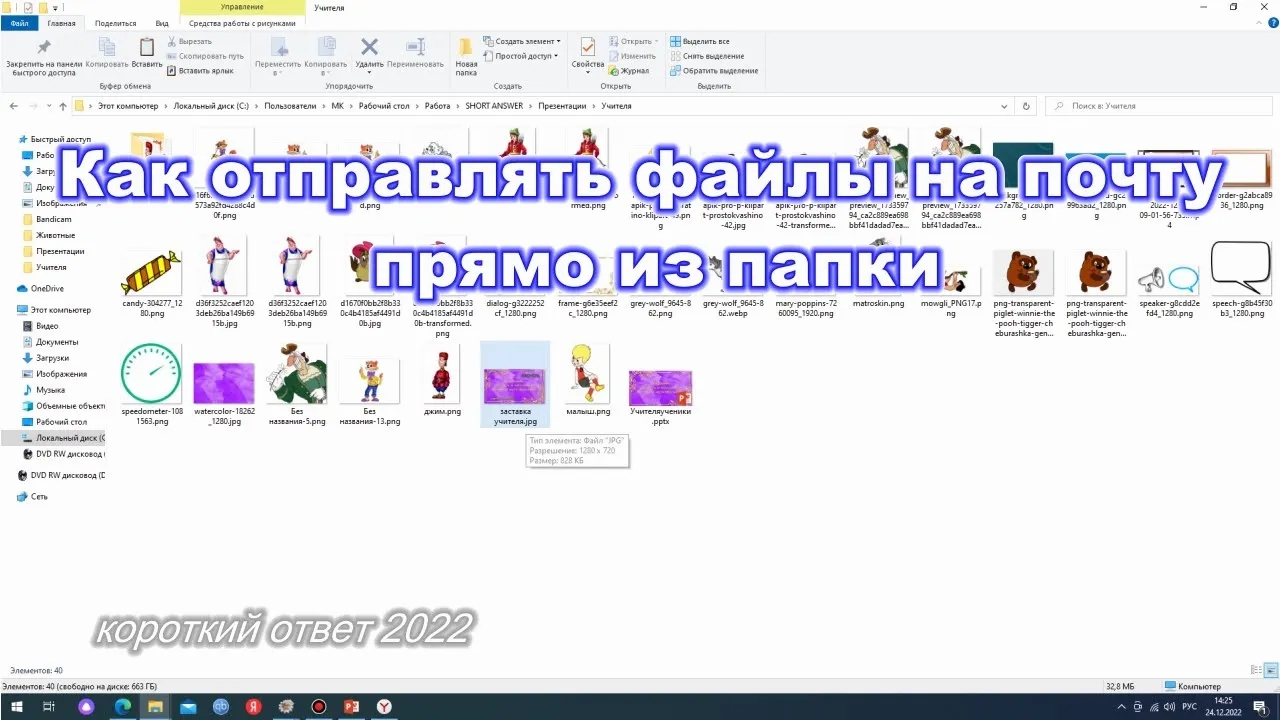Open the File (Файл) tab
The width and height of the screenshot is (1280, 720).
(x=19, y=22)
